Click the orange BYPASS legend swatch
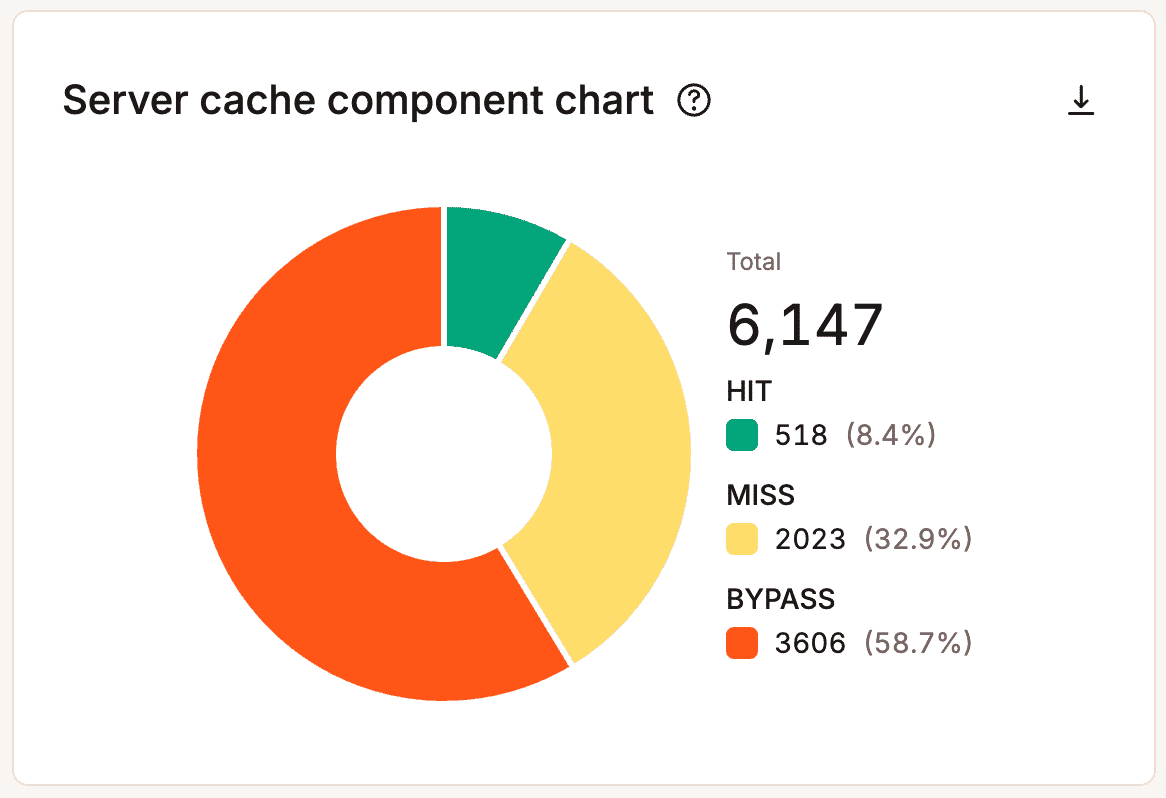The width and height of the screenshot is (1166, 798). (x=741, y=643)
